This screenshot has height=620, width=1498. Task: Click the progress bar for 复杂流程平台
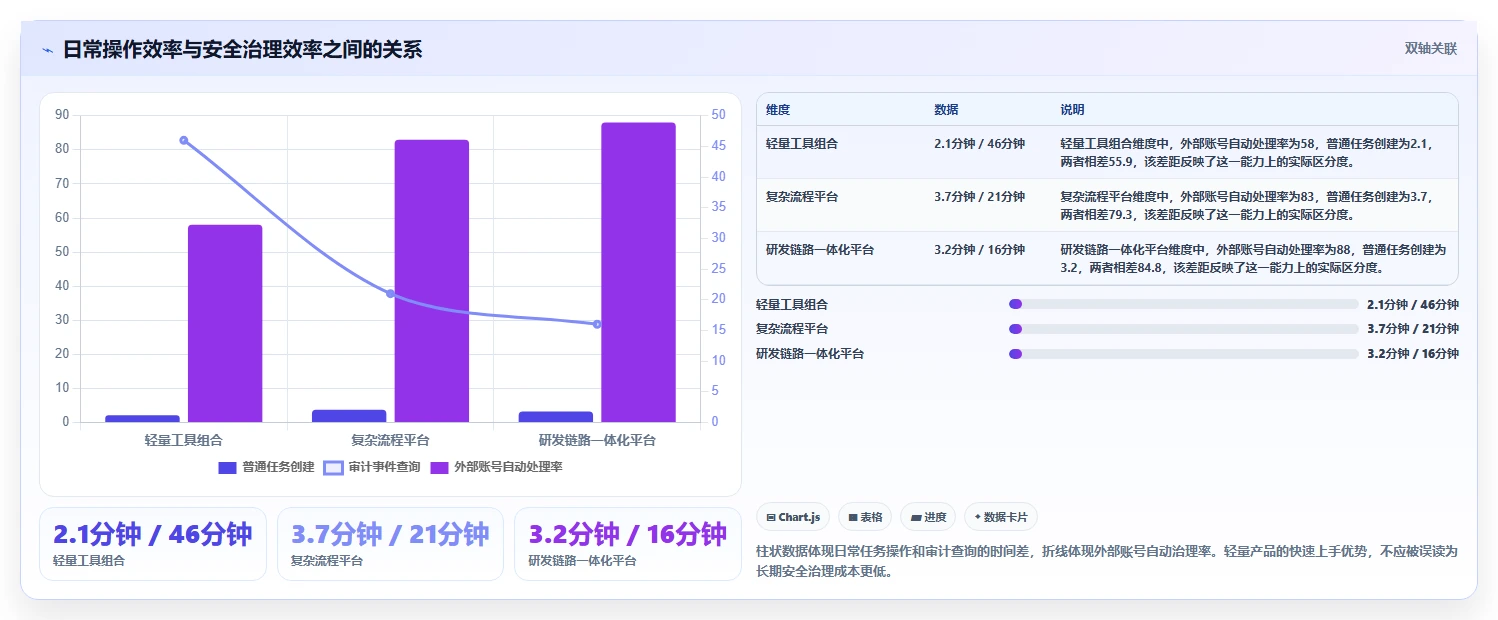[1183, 328]
